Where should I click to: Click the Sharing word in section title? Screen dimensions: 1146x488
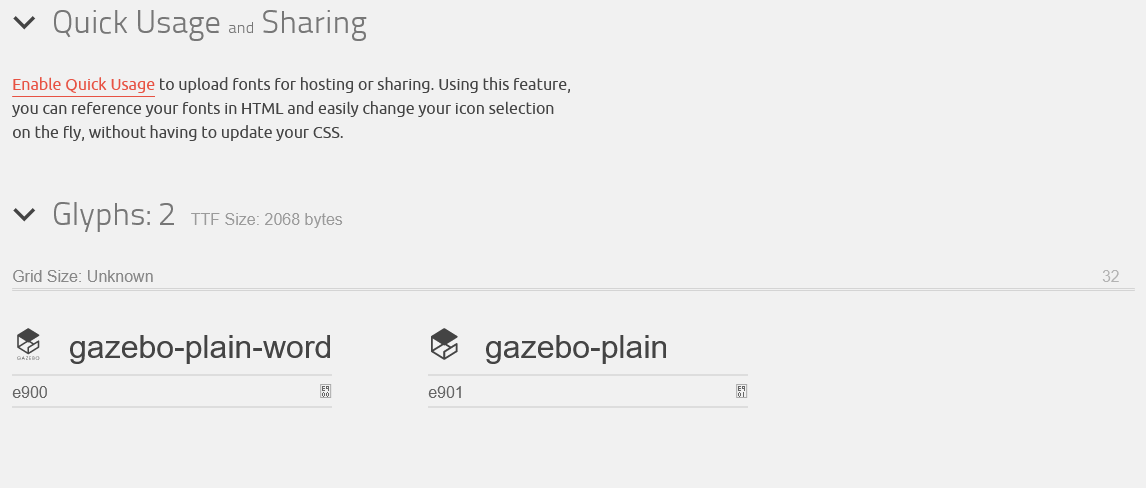coord(314,22)
